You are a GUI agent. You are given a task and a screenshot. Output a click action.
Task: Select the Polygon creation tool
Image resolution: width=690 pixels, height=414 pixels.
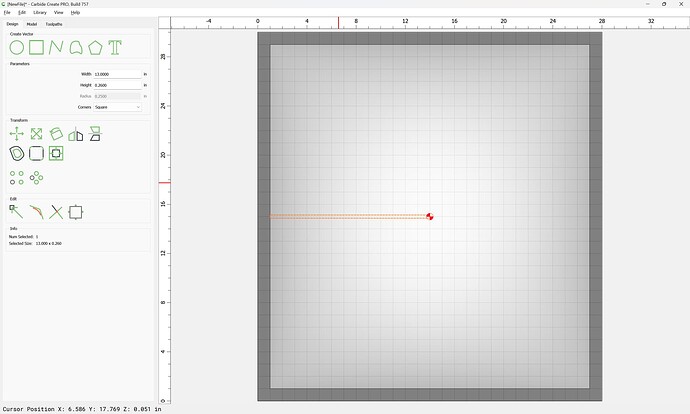(x=95, y=47)
